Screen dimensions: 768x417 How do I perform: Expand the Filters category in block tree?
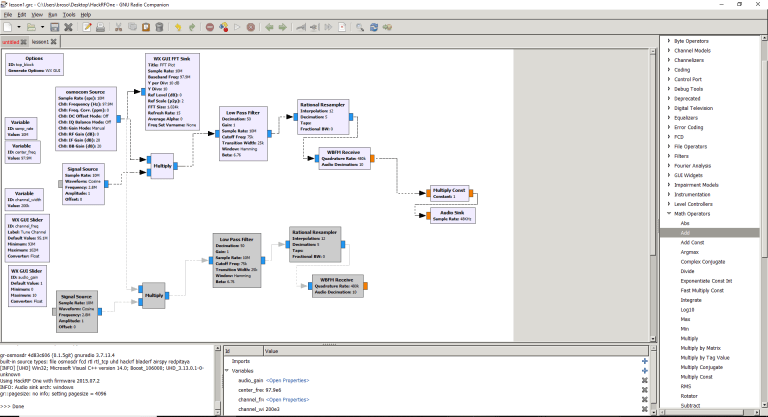click(668, 155)
